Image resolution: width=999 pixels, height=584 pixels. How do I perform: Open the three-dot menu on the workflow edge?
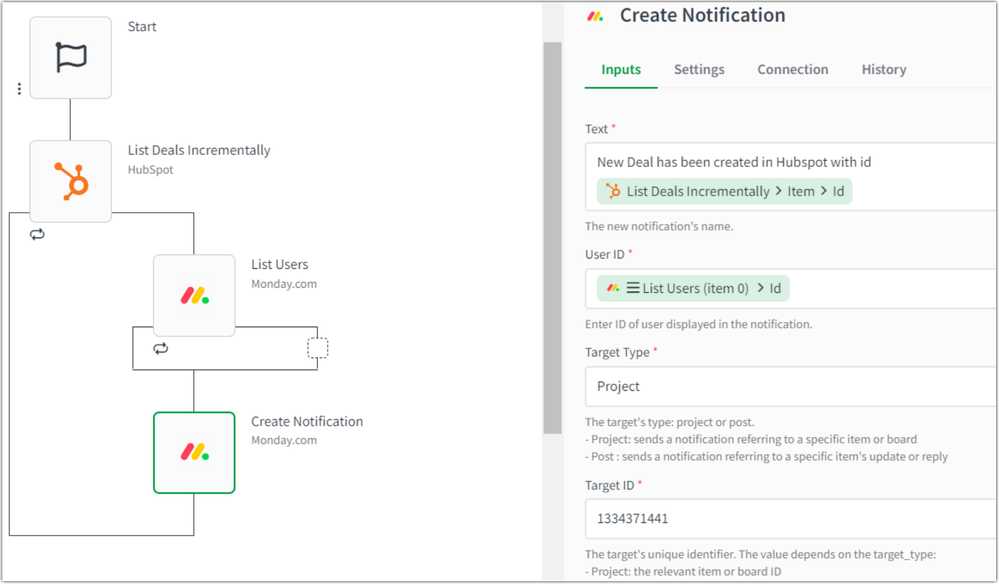(19, 88)
